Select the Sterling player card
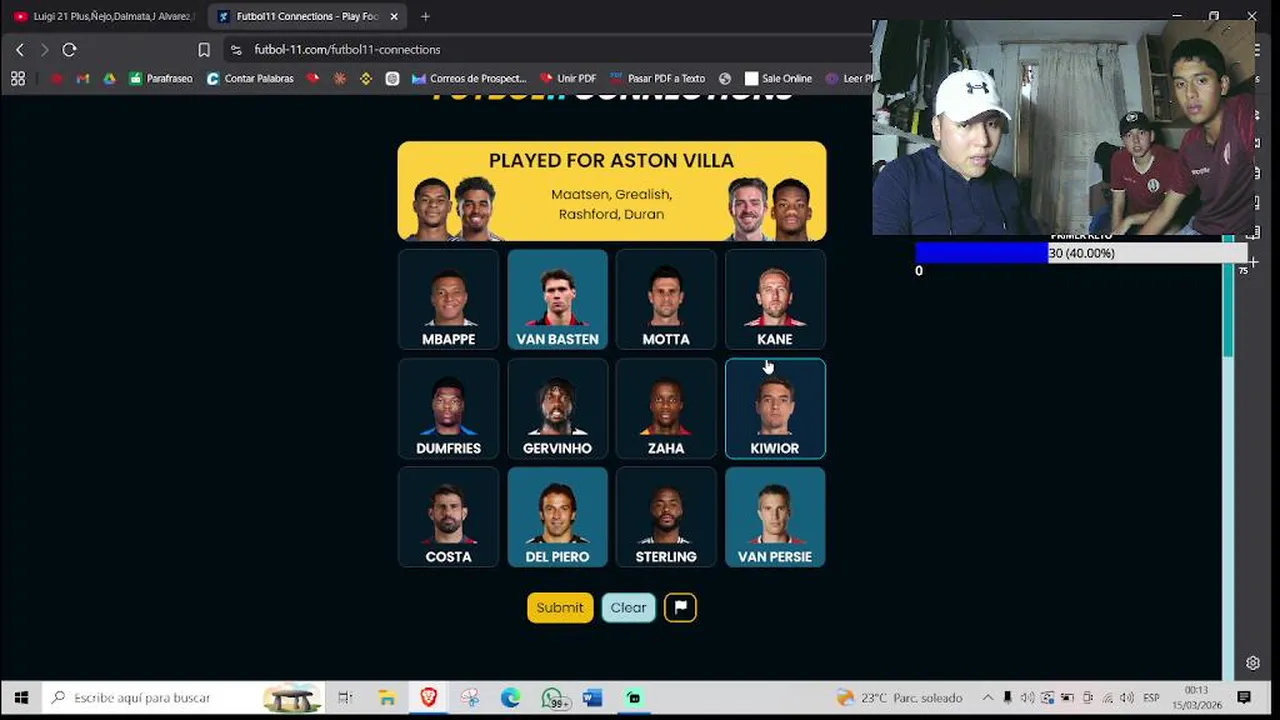Image resolution: width=1280 pixels, height=720 pixels. click(x=666, y=517)
